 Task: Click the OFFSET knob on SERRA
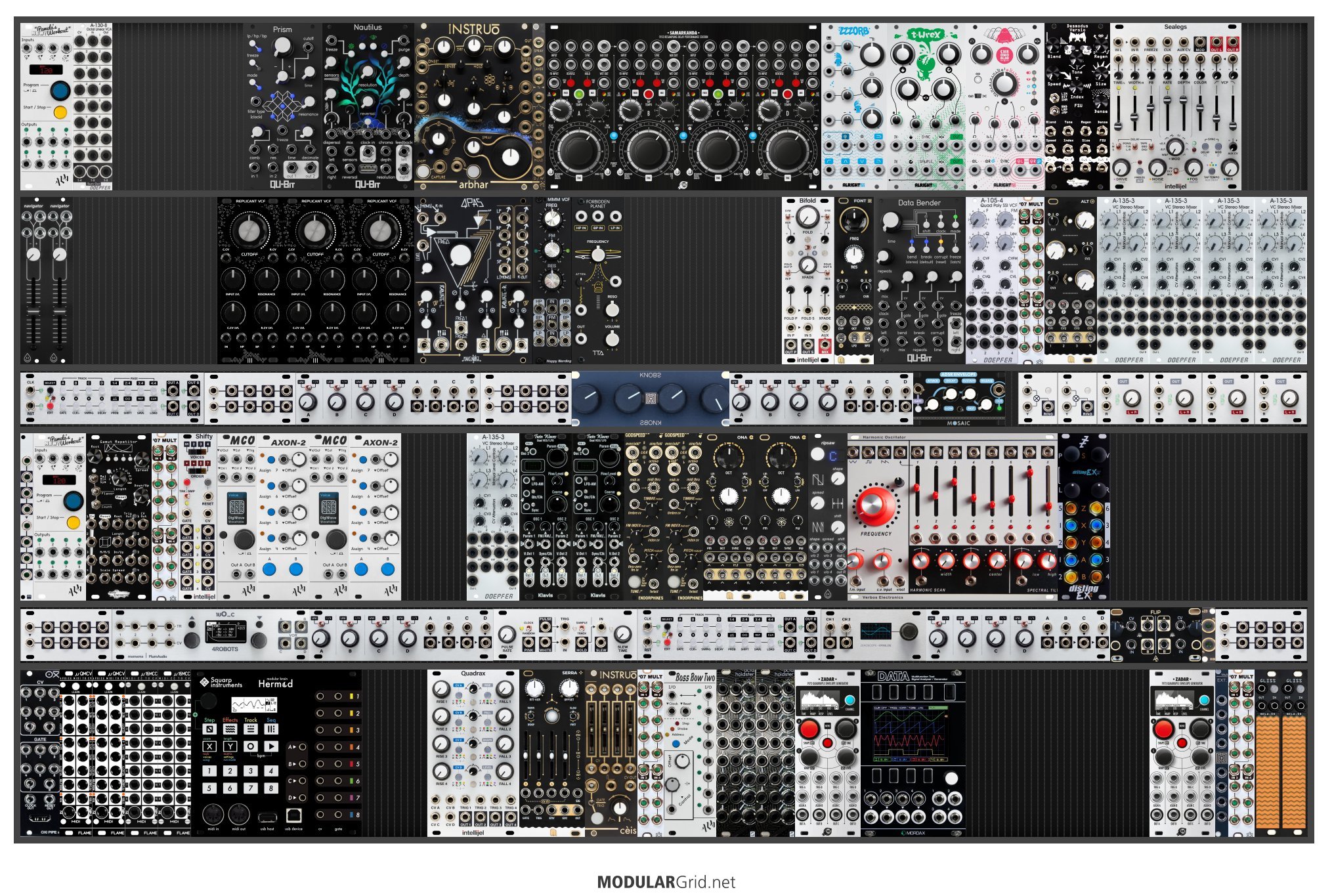[569, 689]
